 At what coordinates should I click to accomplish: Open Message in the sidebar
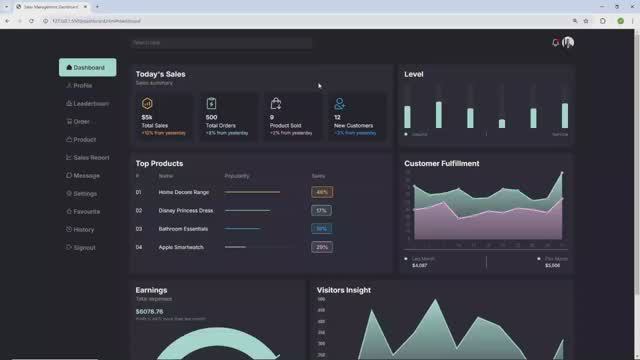point(83,175)
